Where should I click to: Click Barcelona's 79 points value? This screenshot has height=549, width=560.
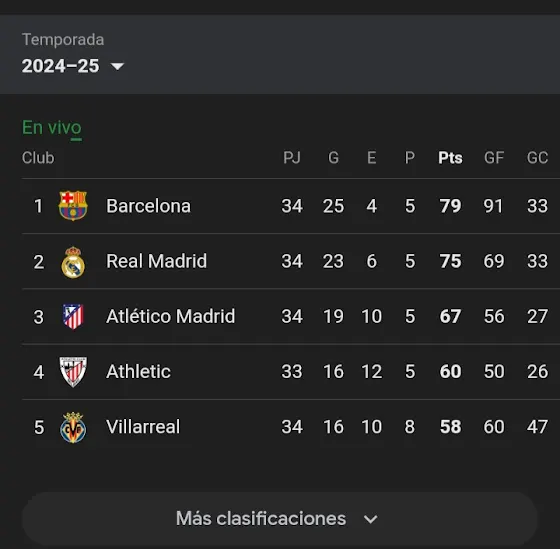click(x=450, y=206)
